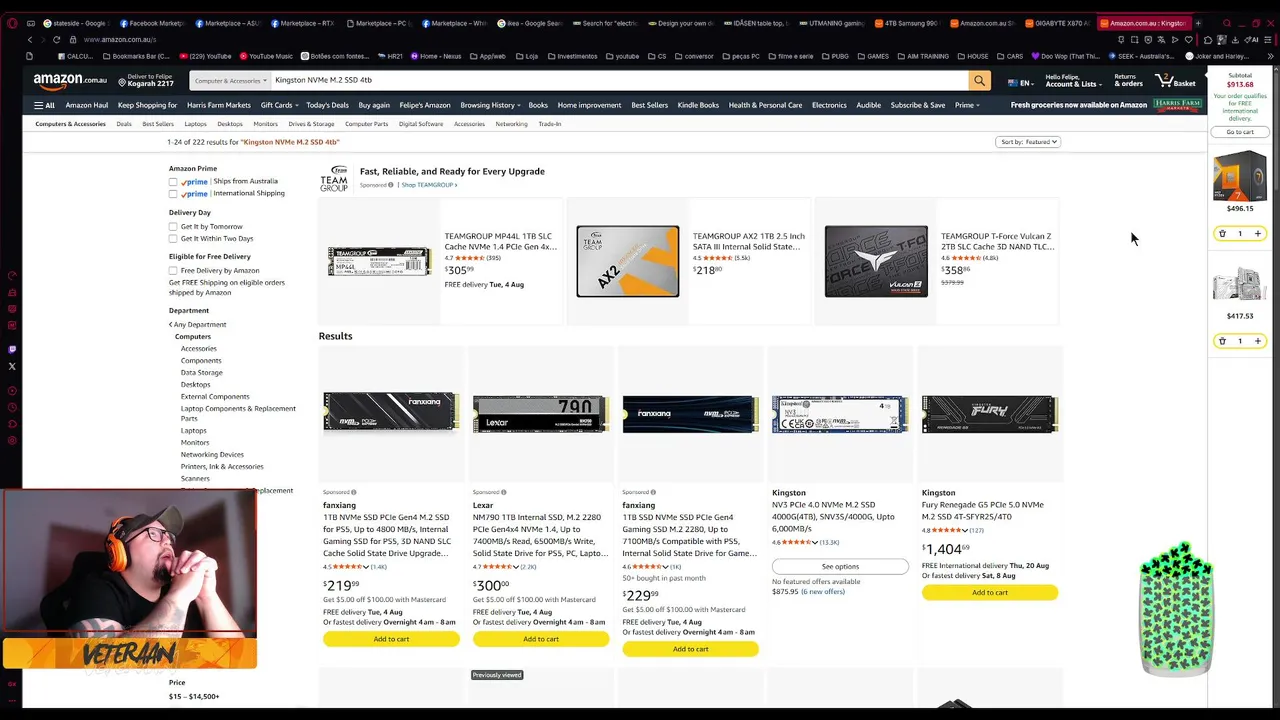
Task: Select Computer Parts in the subnav
Action: (366, 124)
